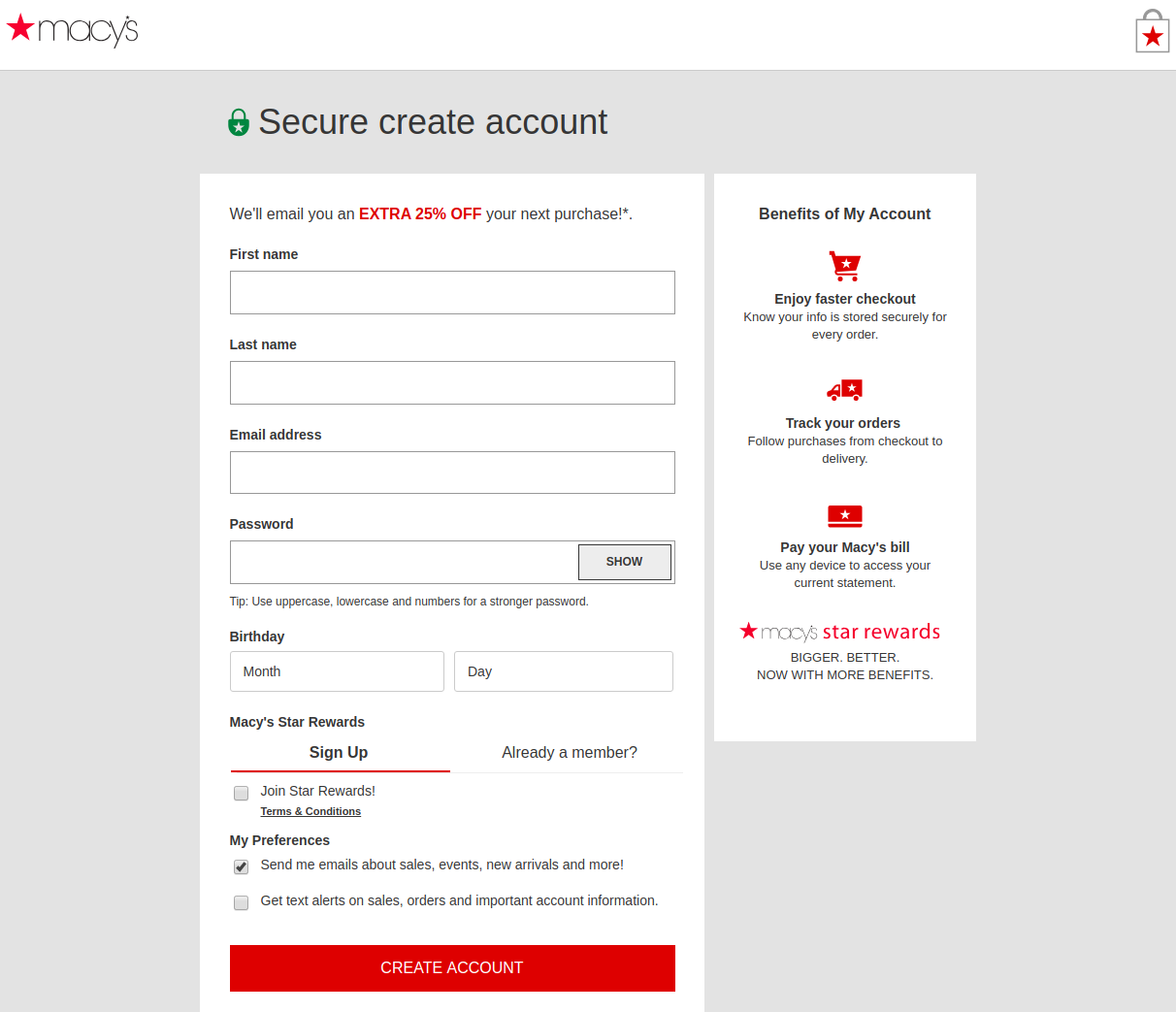Show the password with SHOW button
Screen dimensions: 1176x1012
pyautogui.click(x=624, y=562)
